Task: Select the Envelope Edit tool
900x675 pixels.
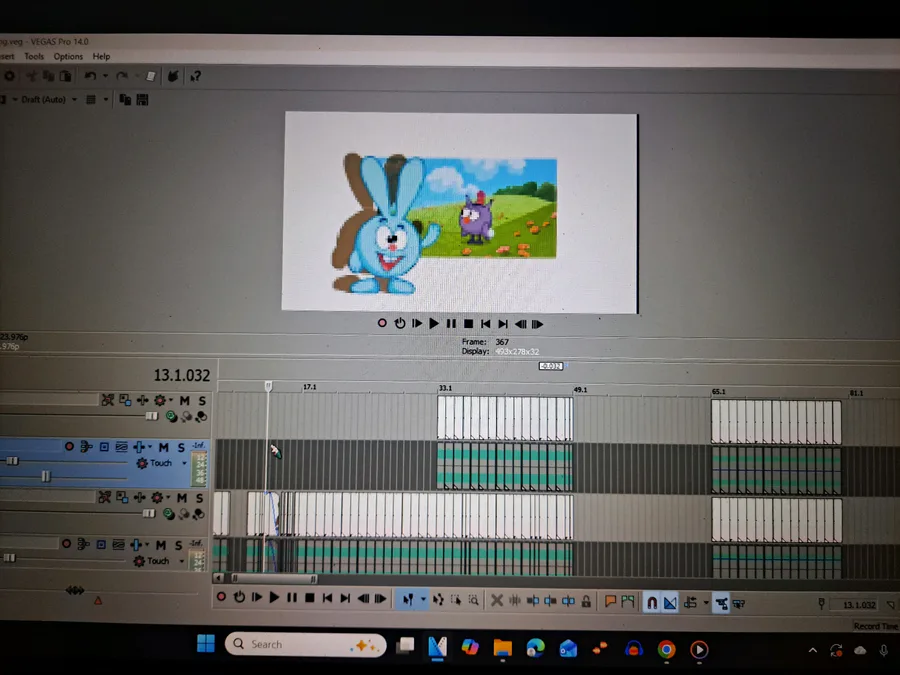Action: point(439,600)
